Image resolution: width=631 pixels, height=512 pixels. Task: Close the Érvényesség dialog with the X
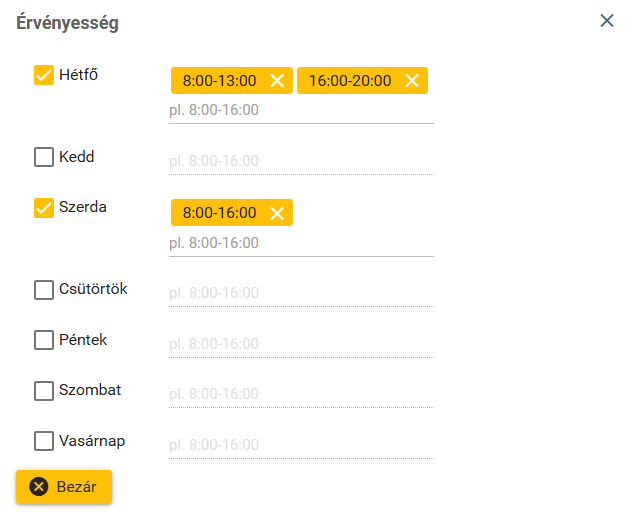click(607, 20)
